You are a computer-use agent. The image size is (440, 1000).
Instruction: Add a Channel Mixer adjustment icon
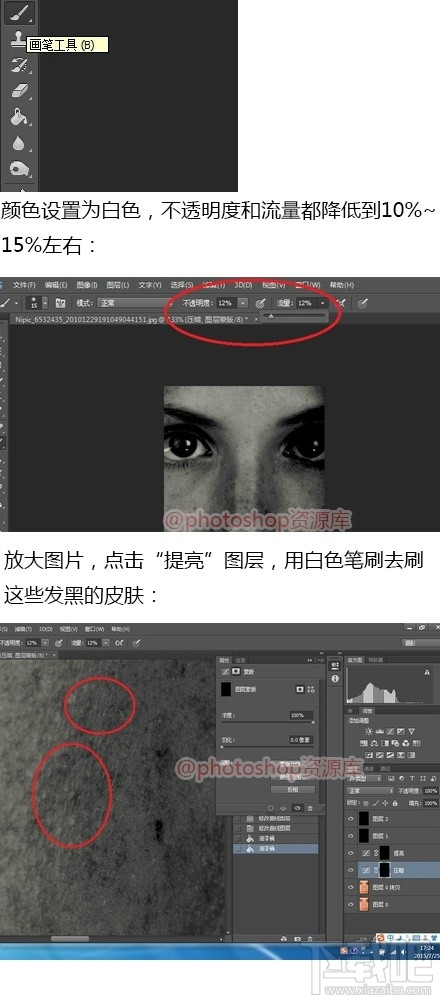(406, 744)
